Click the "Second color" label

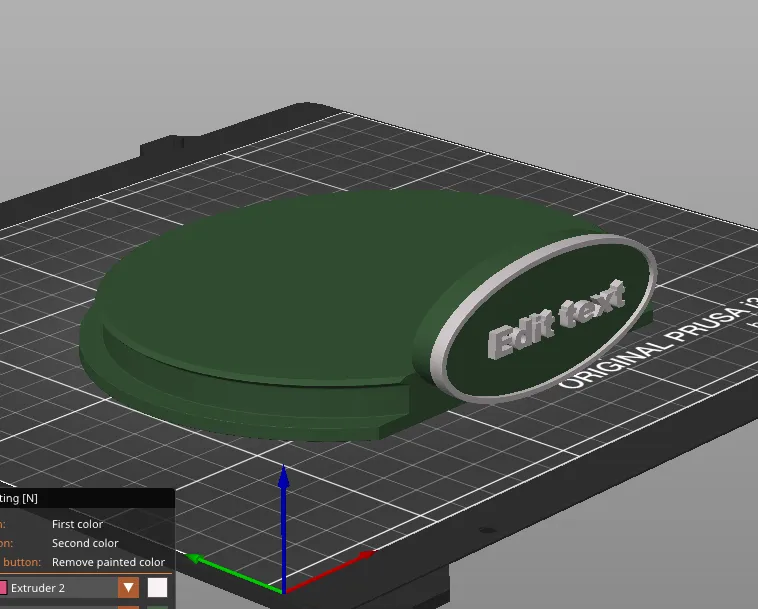pos(85,543)
